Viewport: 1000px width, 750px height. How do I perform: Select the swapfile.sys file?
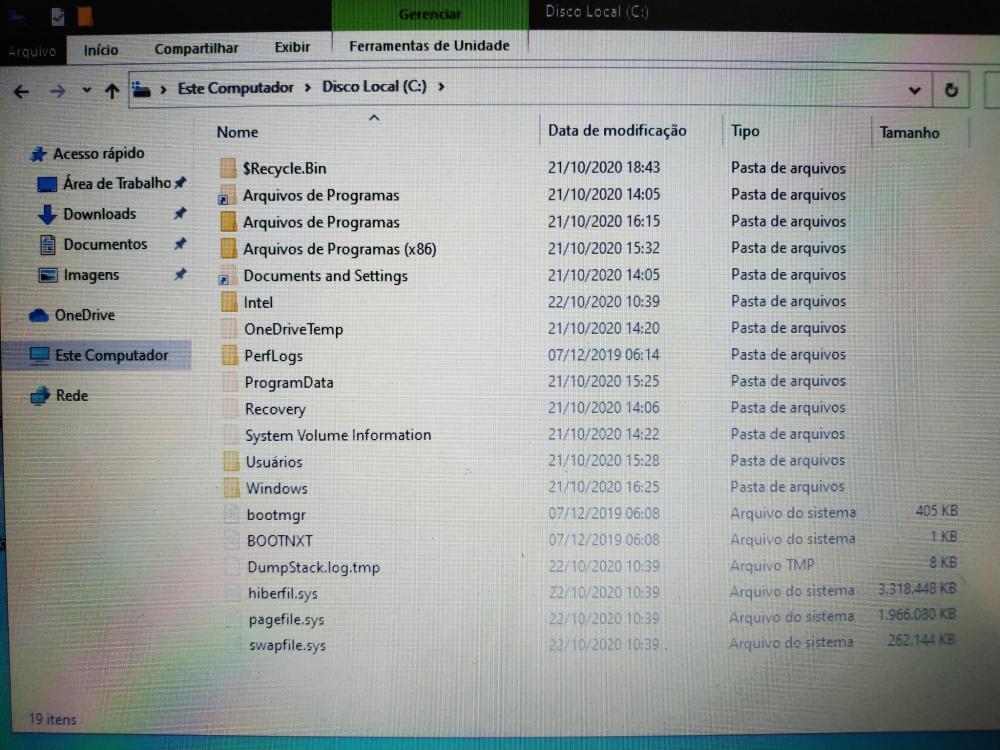pos(287,645)
